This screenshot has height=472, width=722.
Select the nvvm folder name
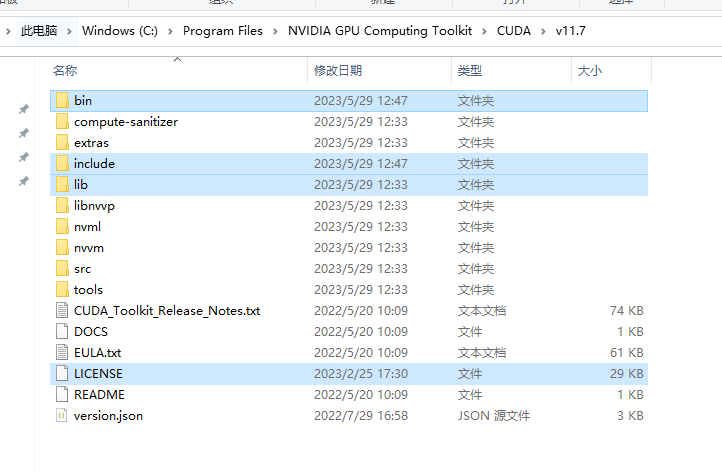(x=89, y=248)
